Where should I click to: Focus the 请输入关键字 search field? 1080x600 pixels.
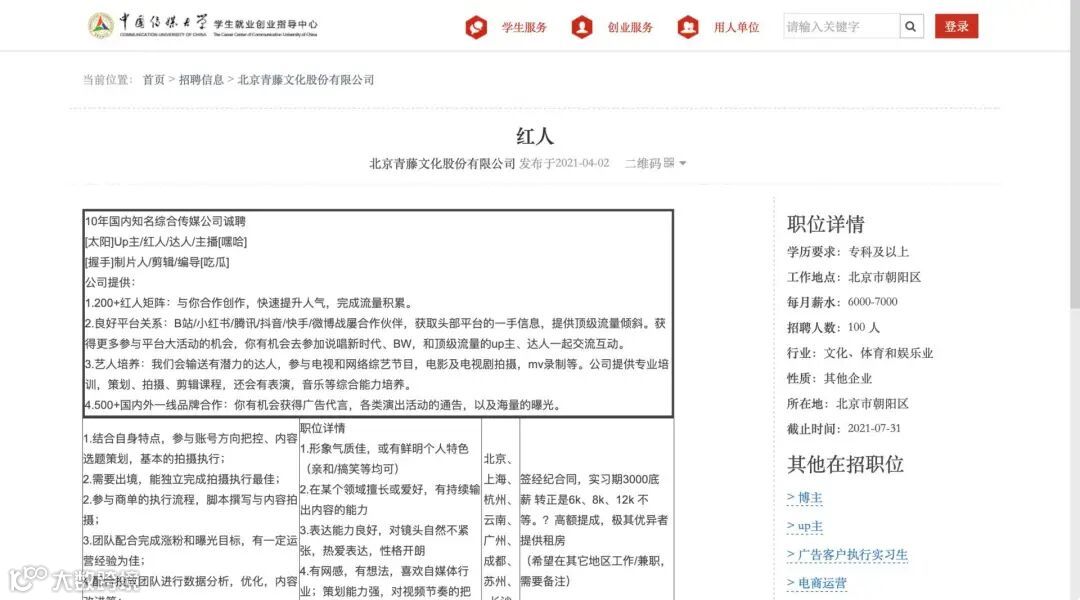point(841,26)
